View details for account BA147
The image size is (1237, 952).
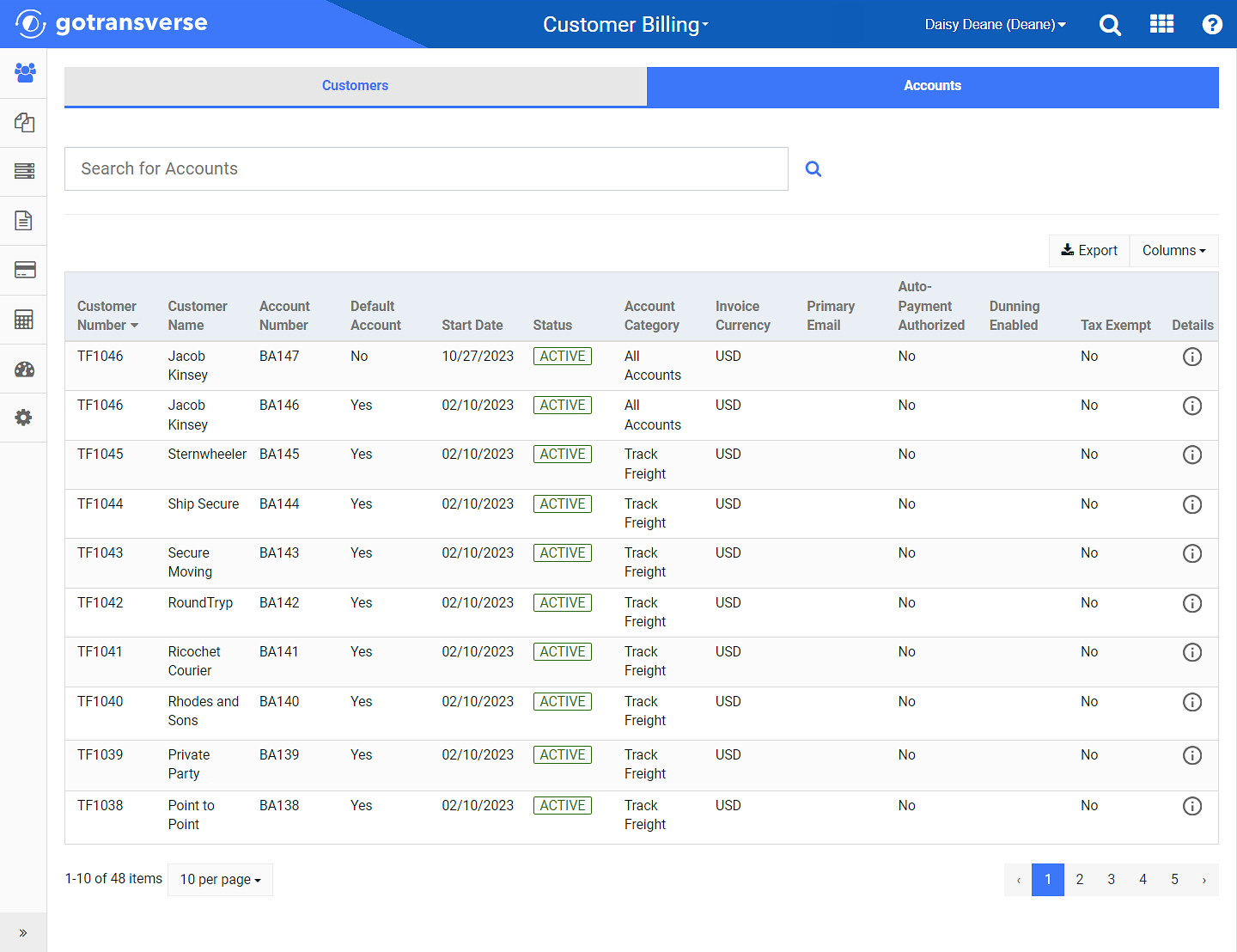point(1192,357)
